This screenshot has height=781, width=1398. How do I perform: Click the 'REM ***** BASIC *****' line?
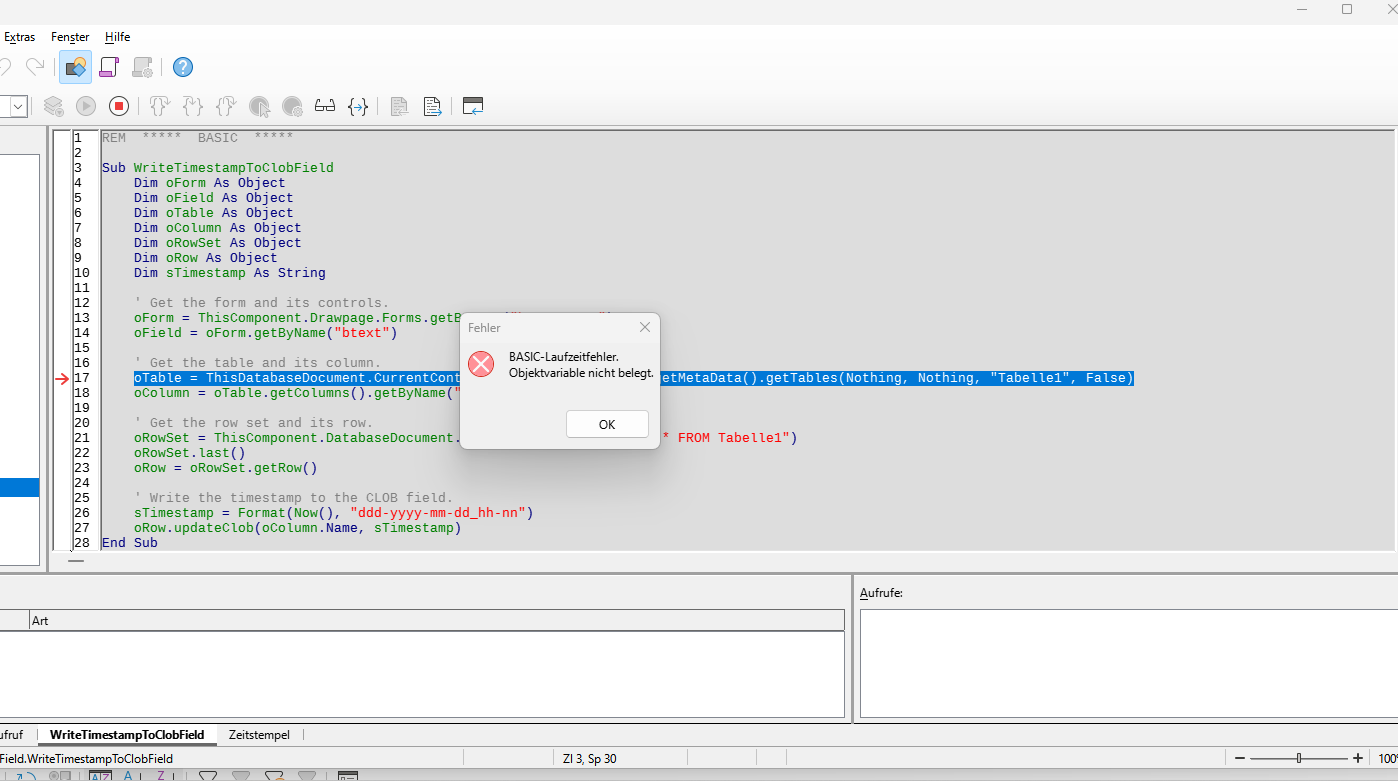click(x=197, y=138)
